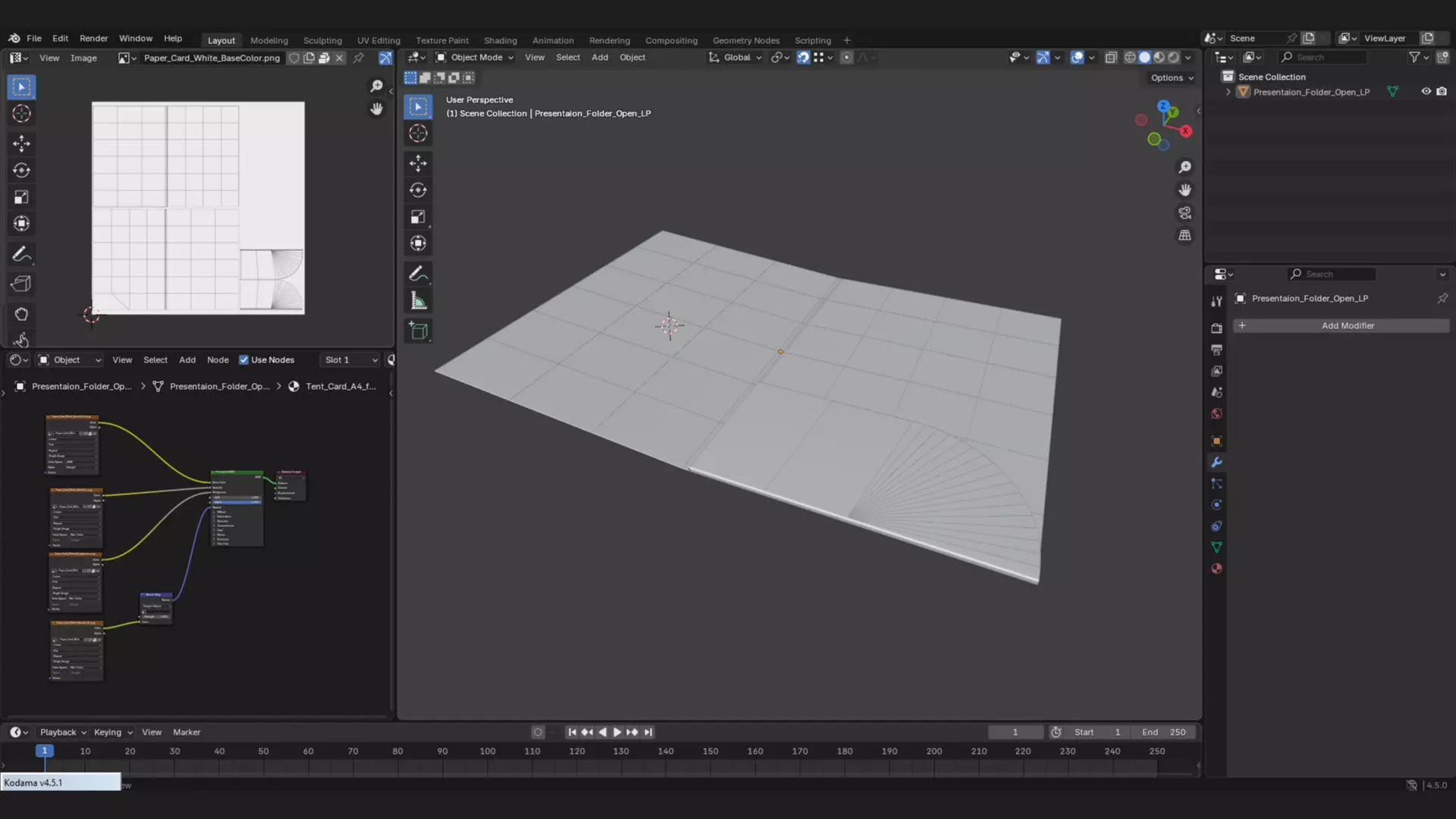Toggle snapping magnet in viewport header

[803, 58]
